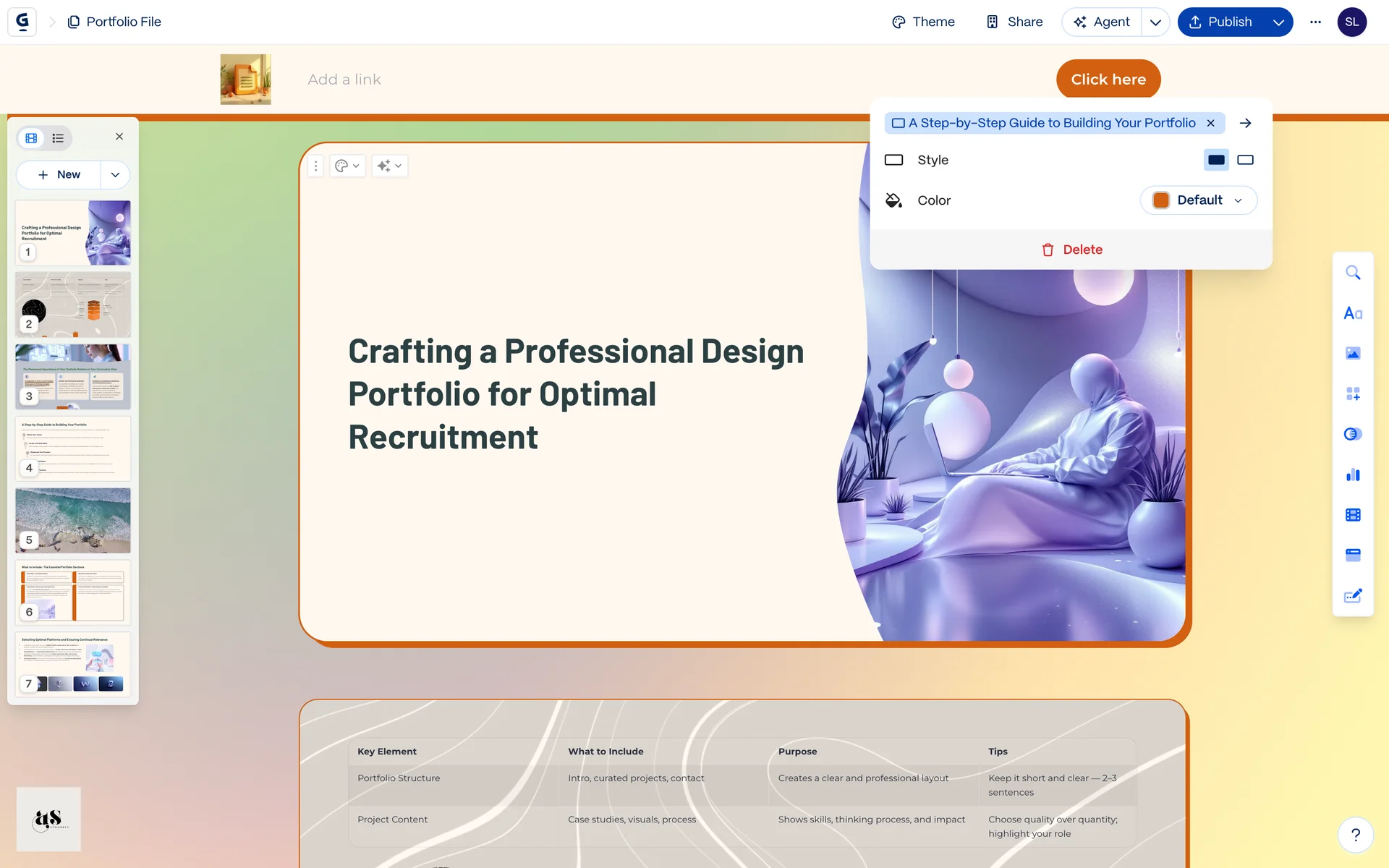Expand the New card dropdown arrow
The width and height of the screenshot is (1389, 868).
[x=115, y=175]
